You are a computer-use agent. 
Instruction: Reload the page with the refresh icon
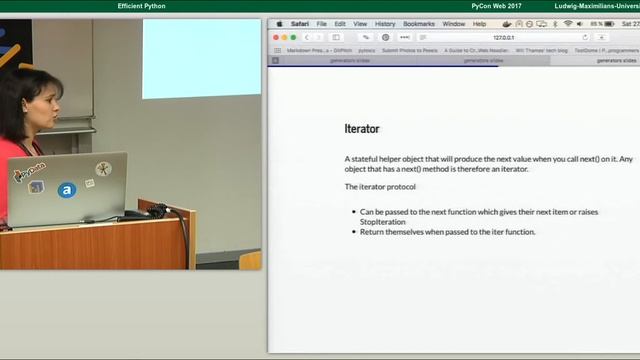click(585, 37)
